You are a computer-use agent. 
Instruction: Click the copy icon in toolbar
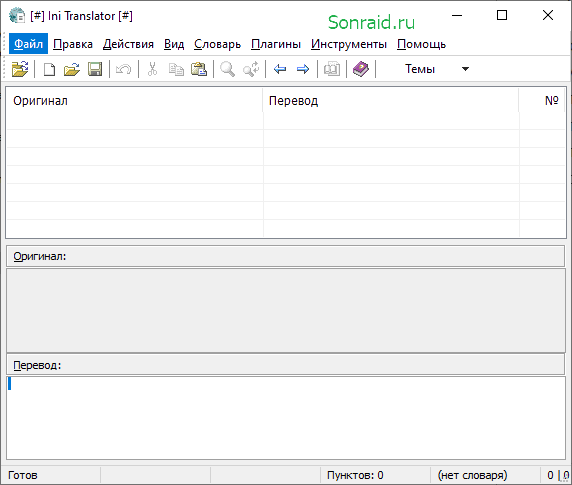click(x=176, y=69)
